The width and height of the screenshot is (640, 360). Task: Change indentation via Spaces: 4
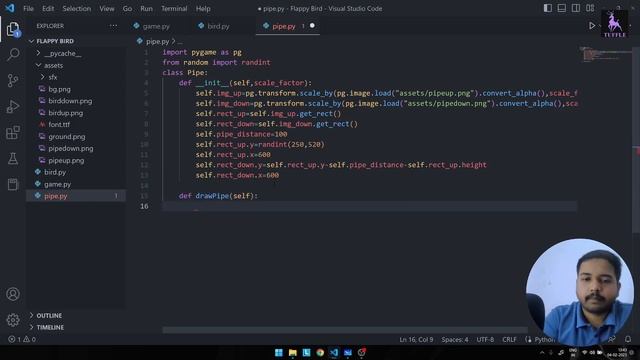tap(455, 339)
